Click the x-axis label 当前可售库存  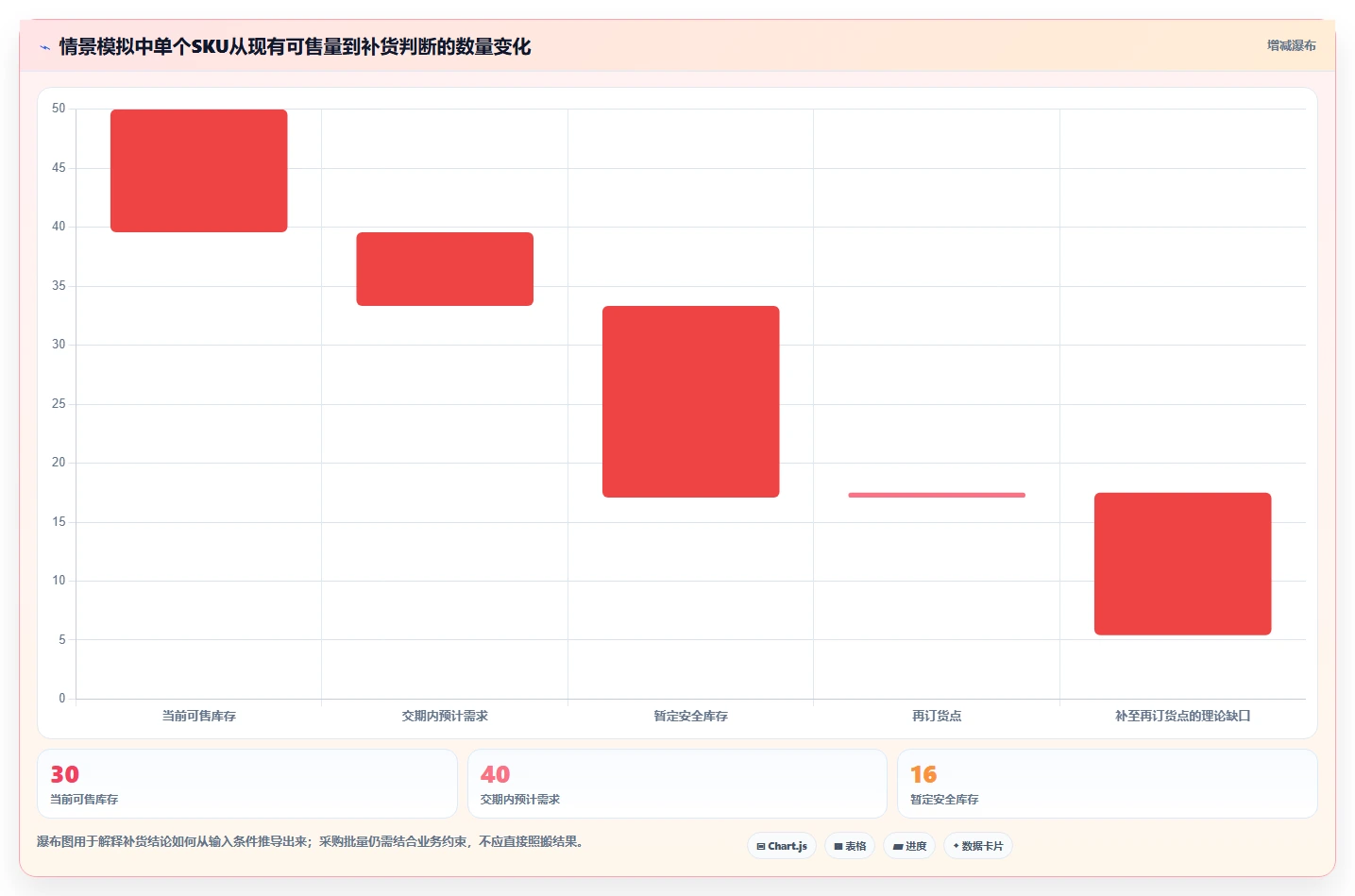[x=199, y=716]
